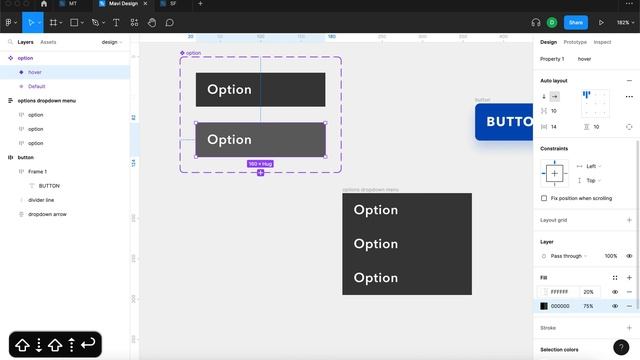The image size is (640, 360).
Task: Click the 000000 fill color swatch
Action: (544, 306)
